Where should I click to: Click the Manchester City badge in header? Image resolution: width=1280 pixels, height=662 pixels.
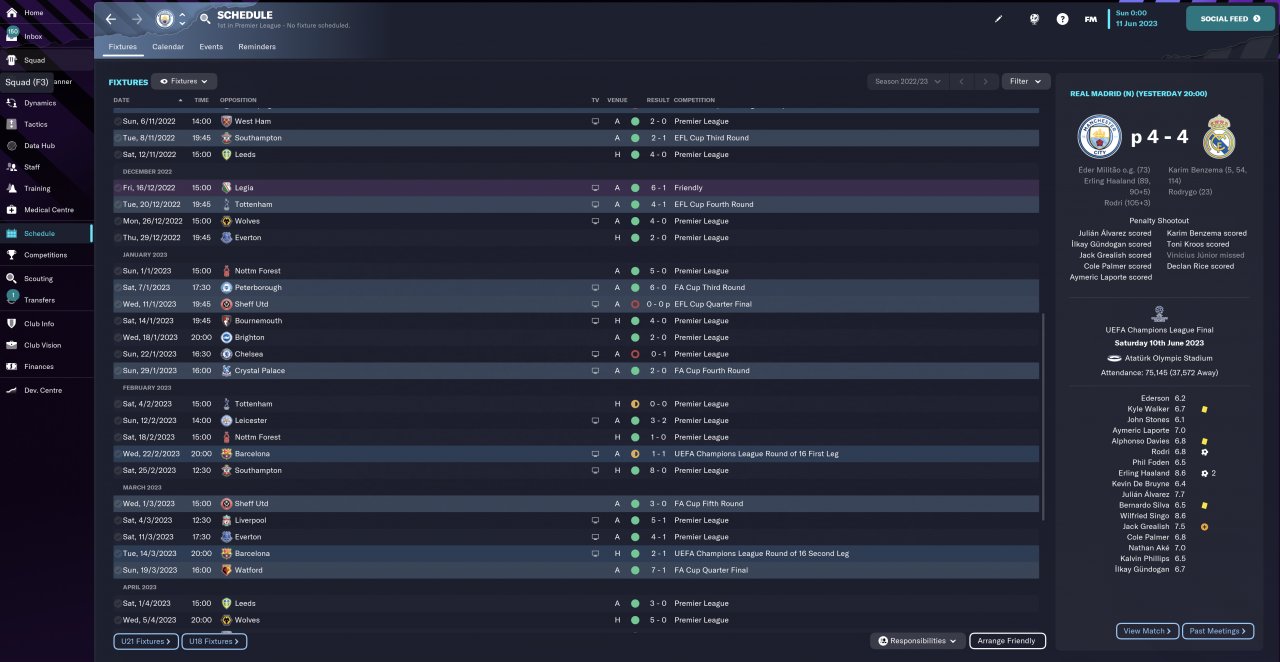165,19
